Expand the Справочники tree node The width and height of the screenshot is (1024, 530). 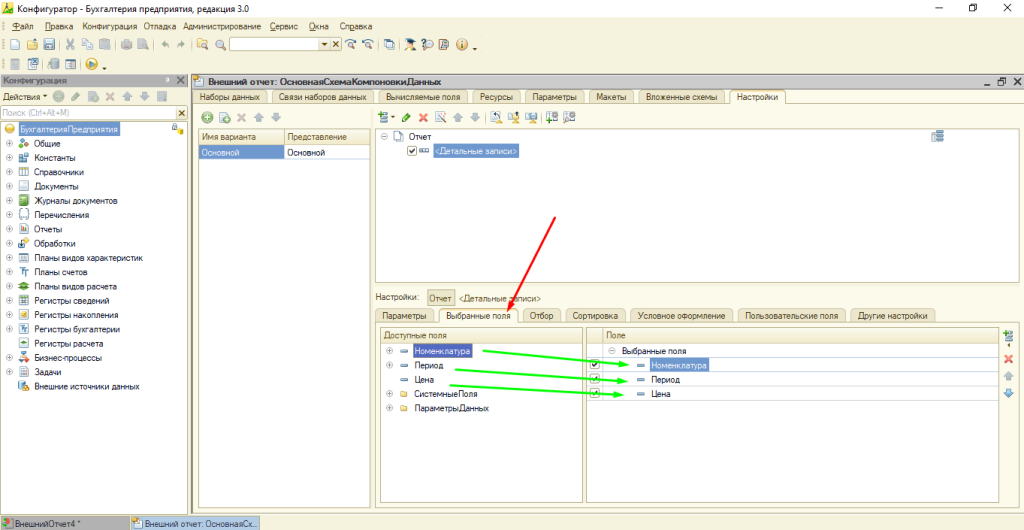click(x=9, y=172)
